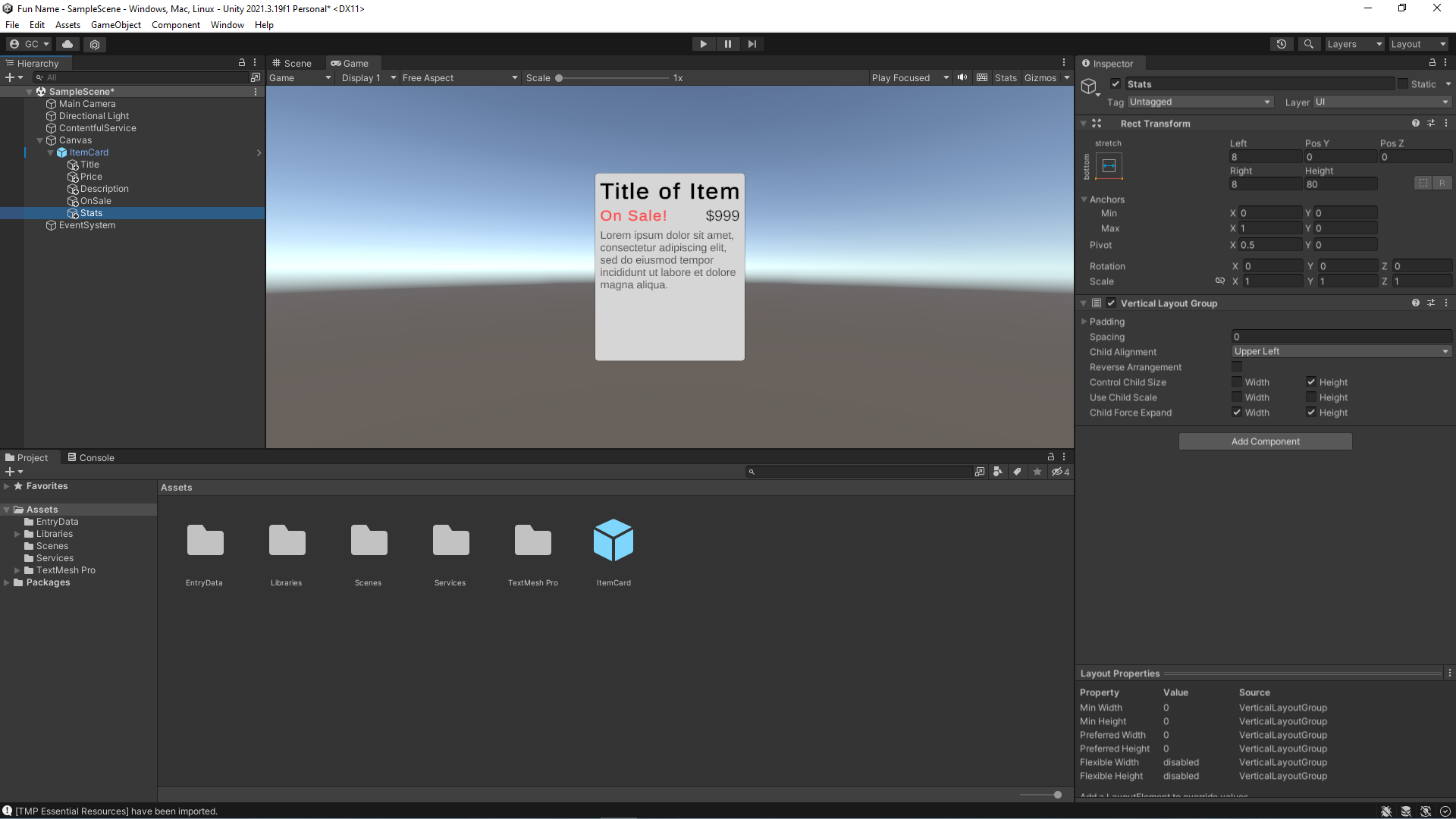Image resolution: width=1456 pixels, height=819 pixels.
Task: Click the Pause button in toolbar
Action: [x=728, y=44]
